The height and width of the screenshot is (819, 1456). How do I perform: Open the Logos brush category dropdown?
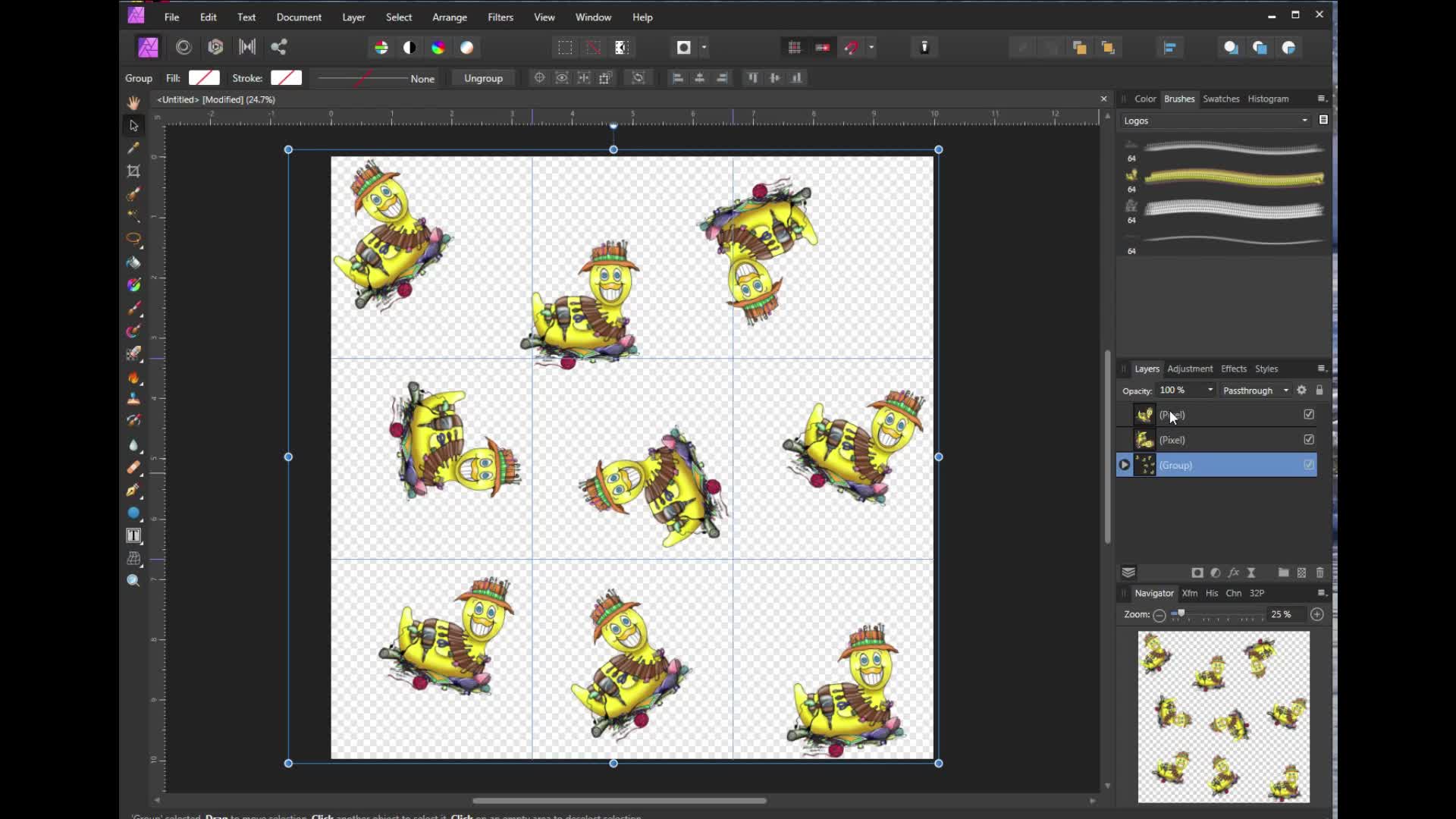[x=1304, y=120]
